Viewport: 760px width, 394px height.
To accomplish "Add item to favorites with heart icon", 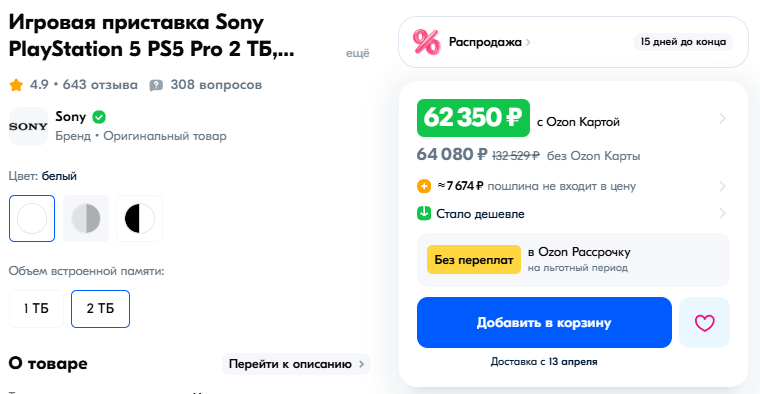I will pos(704,323).
